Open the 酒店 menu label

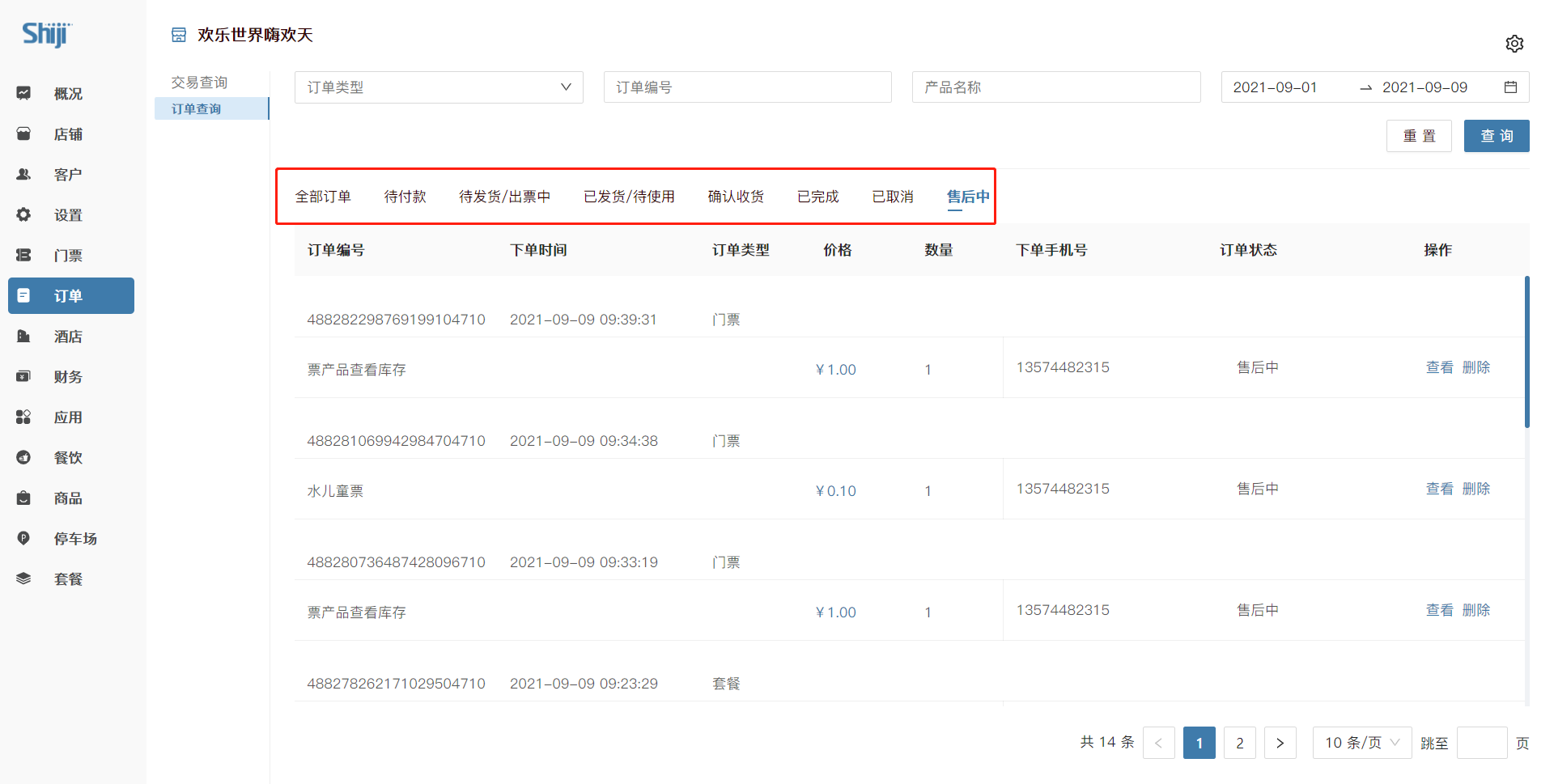[x=68, y=336]
